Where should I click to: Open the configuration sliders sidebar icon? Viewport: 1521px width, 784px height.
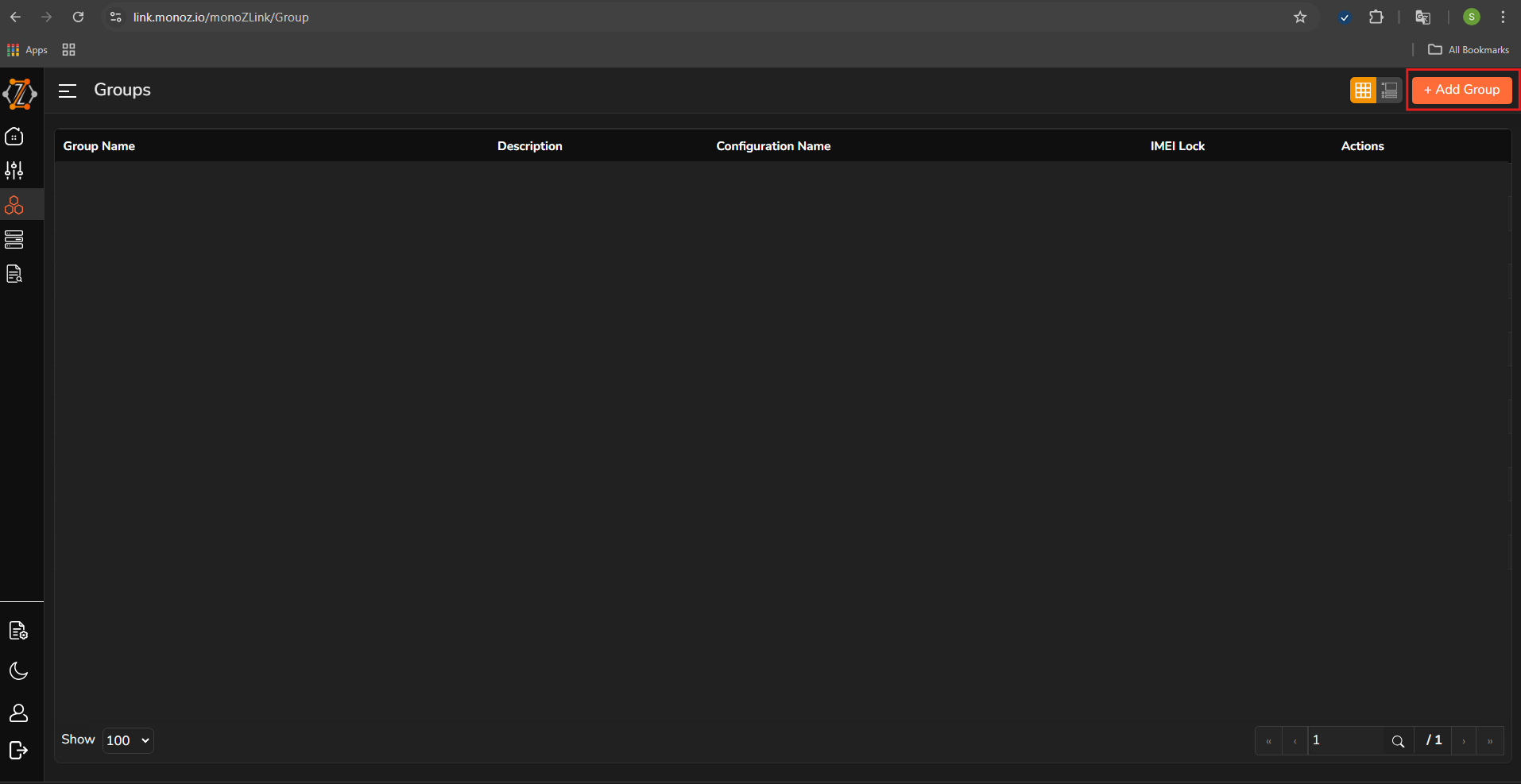[14, 170]
